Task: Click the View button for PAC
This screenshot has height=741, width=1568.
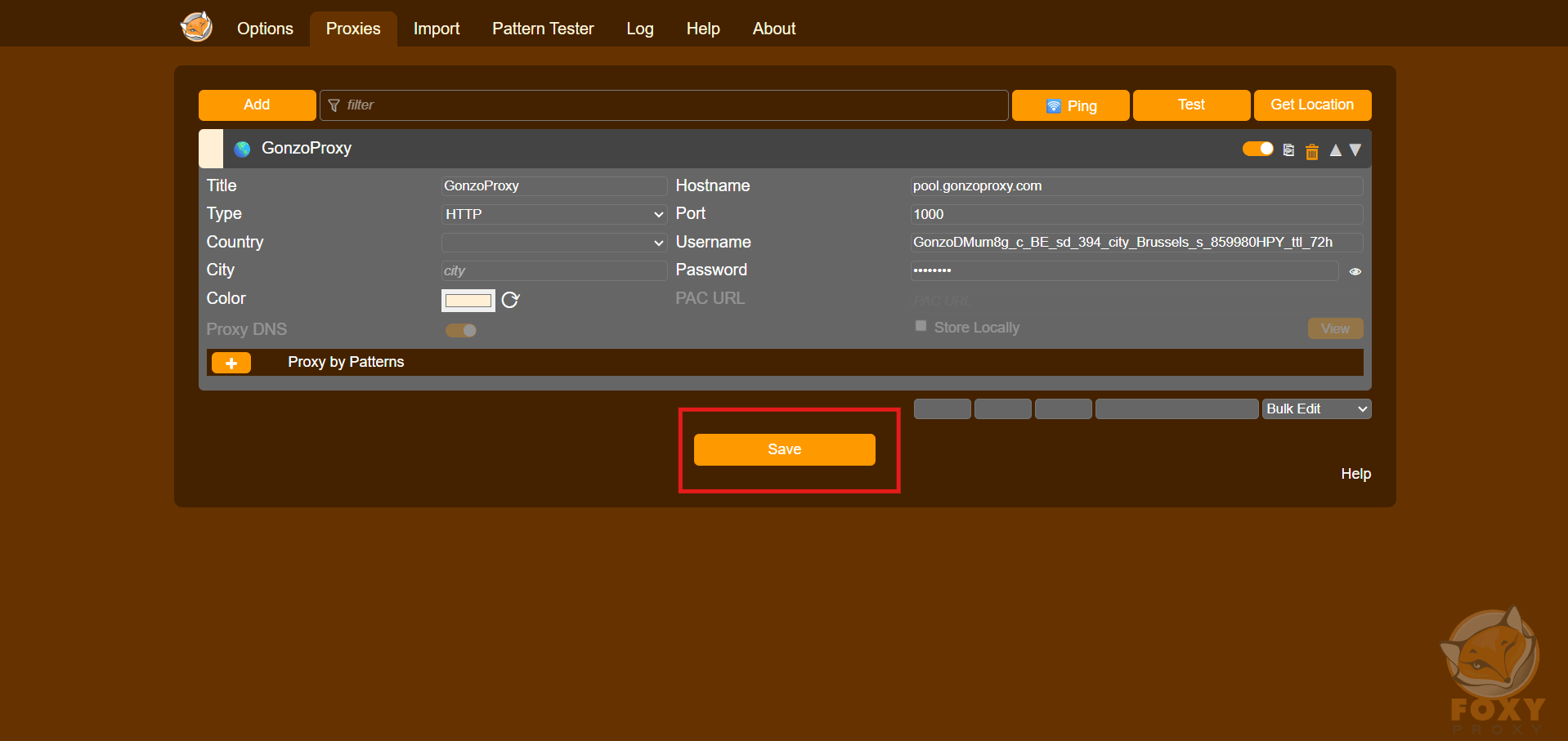Action: [x=1335, y=328]
